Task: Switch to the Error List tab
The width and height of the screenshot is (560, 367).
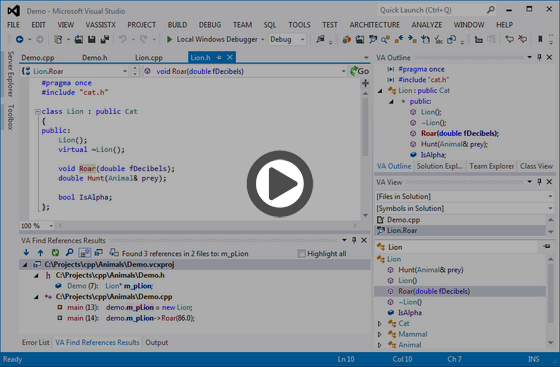Action: (35, 342)
